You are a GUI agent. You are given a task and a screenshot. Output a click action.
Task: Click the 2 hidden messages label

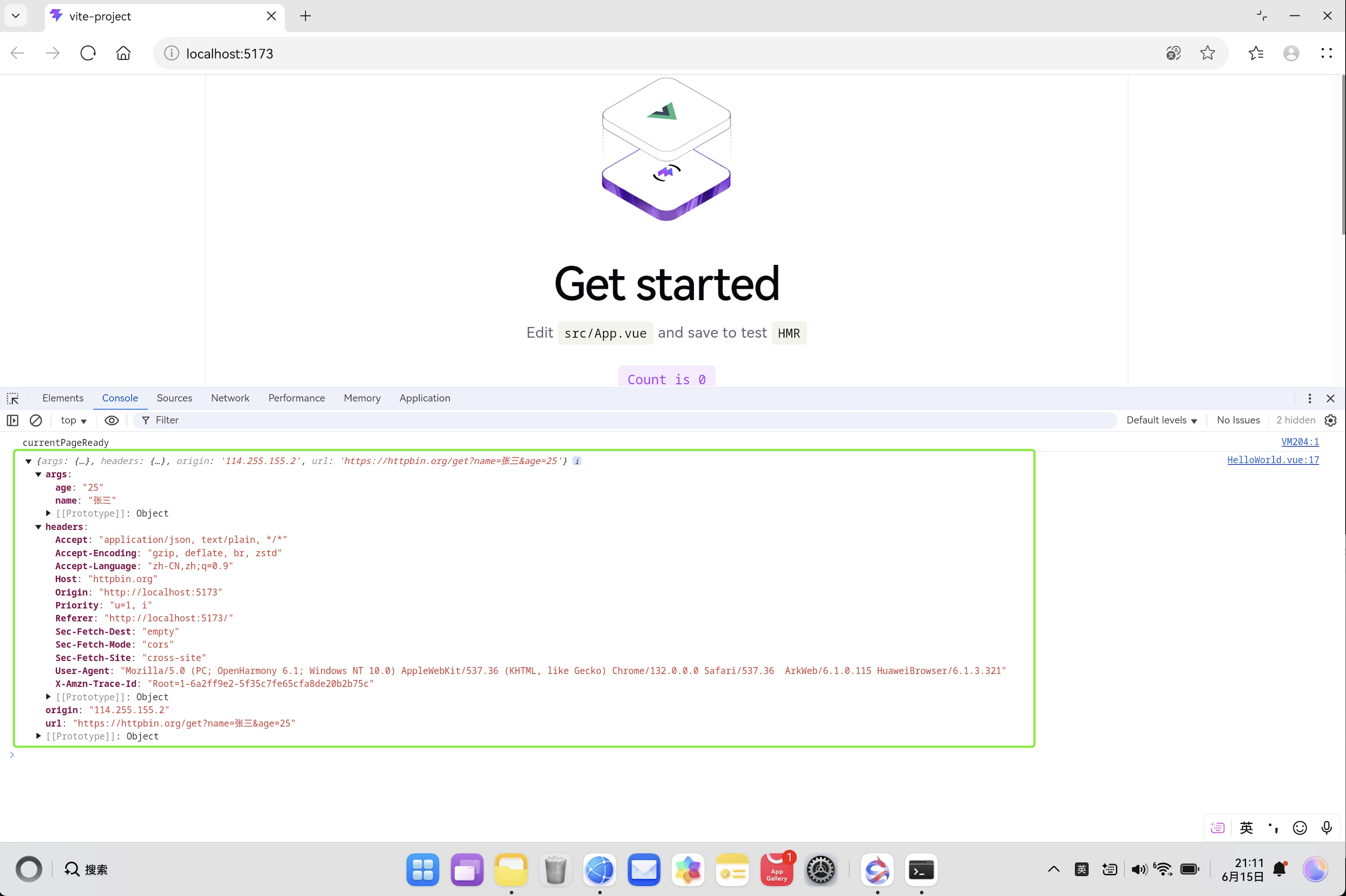pyautogui.click(x=1296, y=421)
